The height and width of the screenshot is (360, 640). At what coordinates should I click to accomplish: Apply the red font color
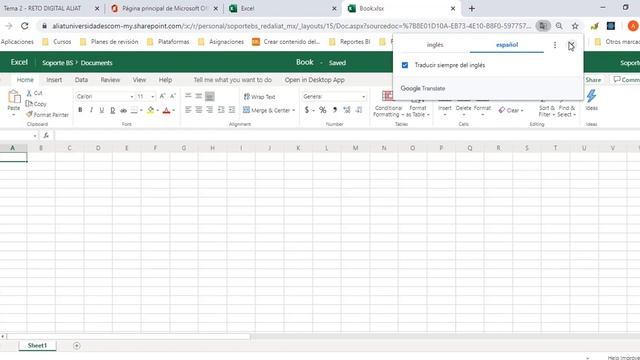point(166,110)
